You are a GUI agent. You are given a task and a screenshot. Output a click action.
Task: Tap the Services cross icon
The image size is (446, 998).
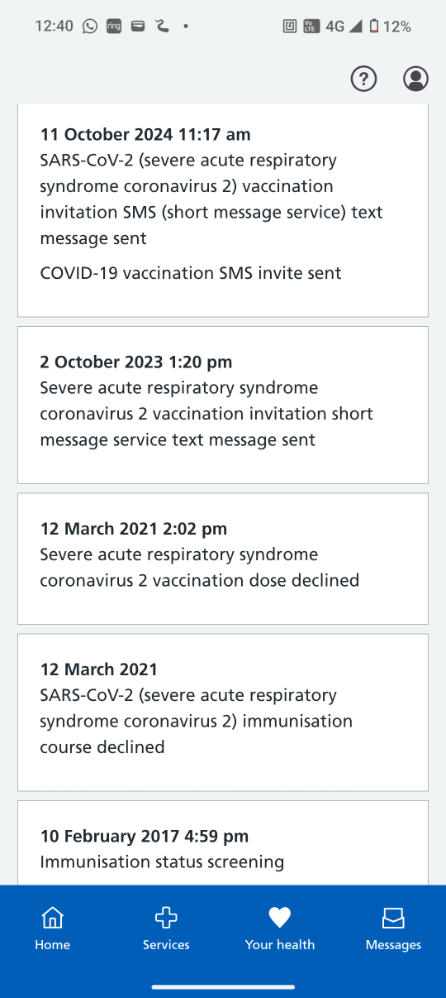(166, 918)
